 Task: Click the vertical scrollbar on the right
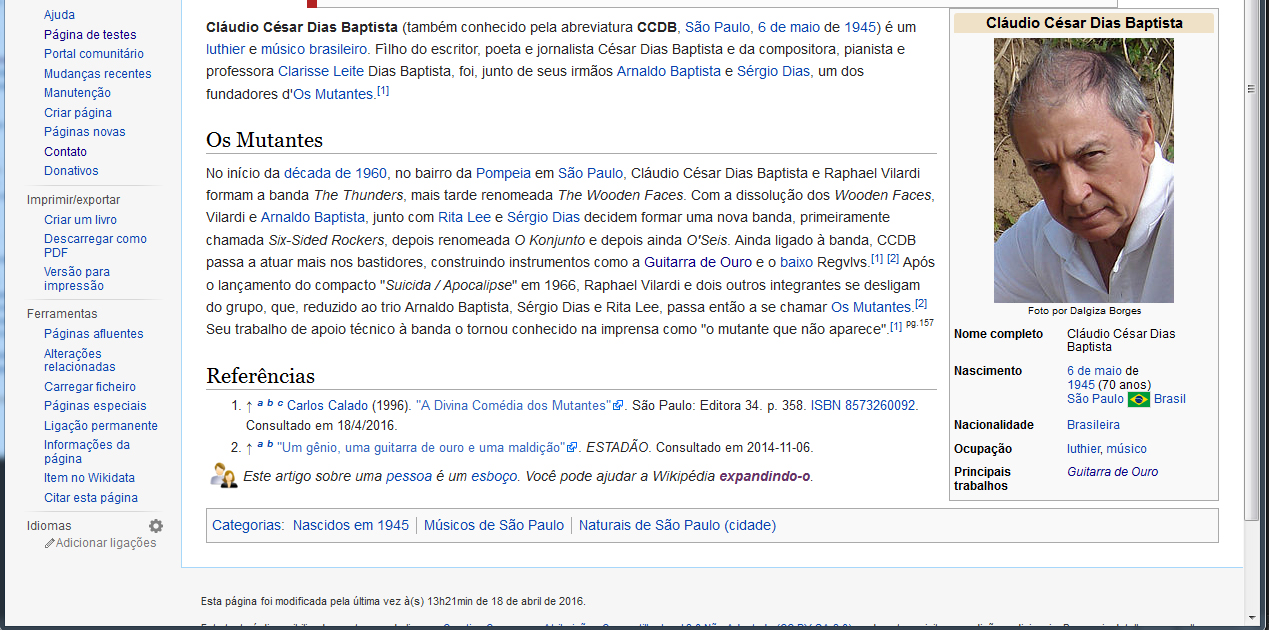point(1251,300)
